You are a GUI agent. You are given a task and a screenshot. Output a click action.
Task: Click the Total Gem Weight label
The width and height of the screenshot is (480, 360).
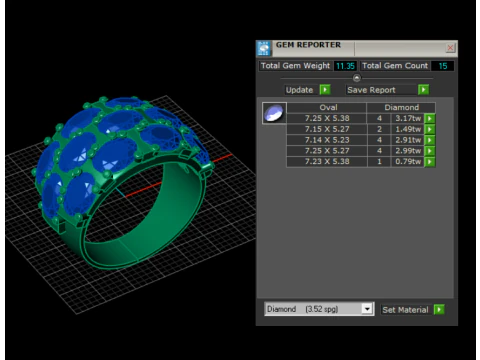295,66
